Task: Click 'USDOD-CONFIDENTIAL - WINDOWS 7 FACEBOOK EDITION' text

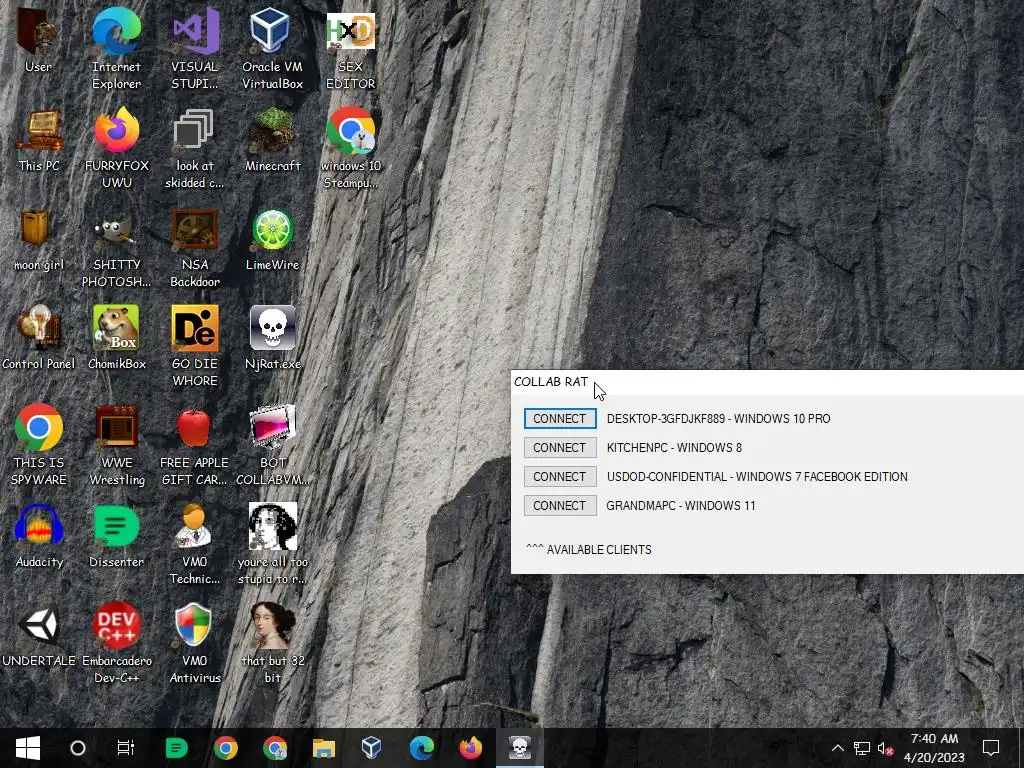Action: (757, 476)
